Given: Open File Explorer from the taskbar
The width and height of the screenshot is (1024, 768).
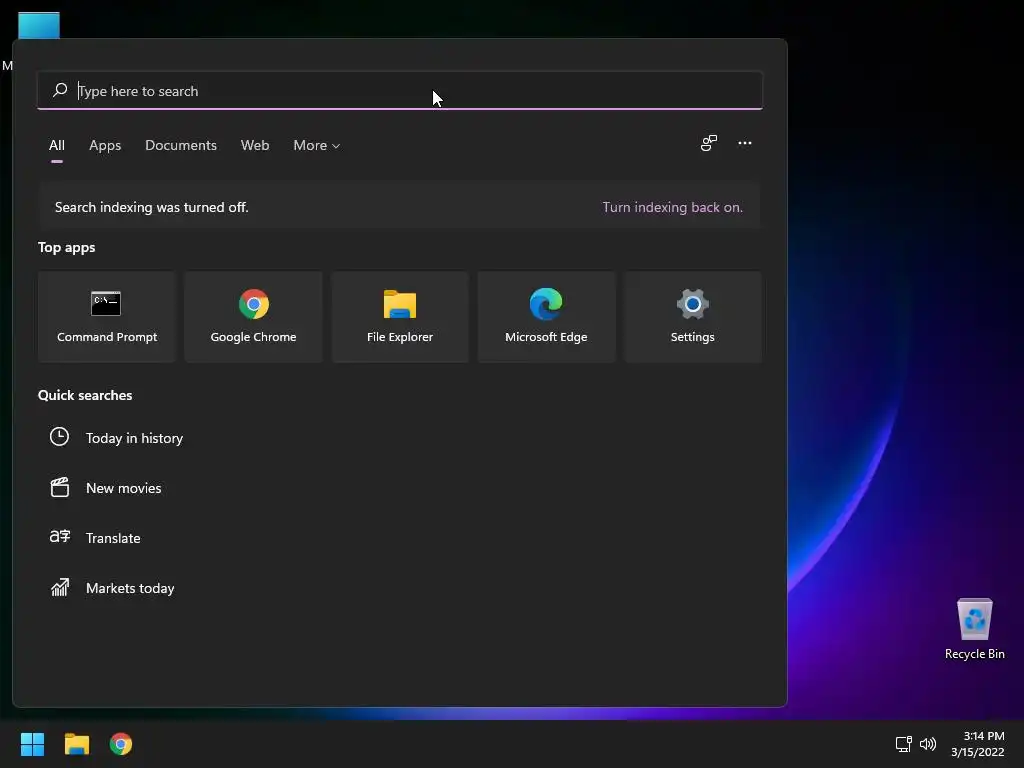Looking at the screenshot, I should 76,744.
